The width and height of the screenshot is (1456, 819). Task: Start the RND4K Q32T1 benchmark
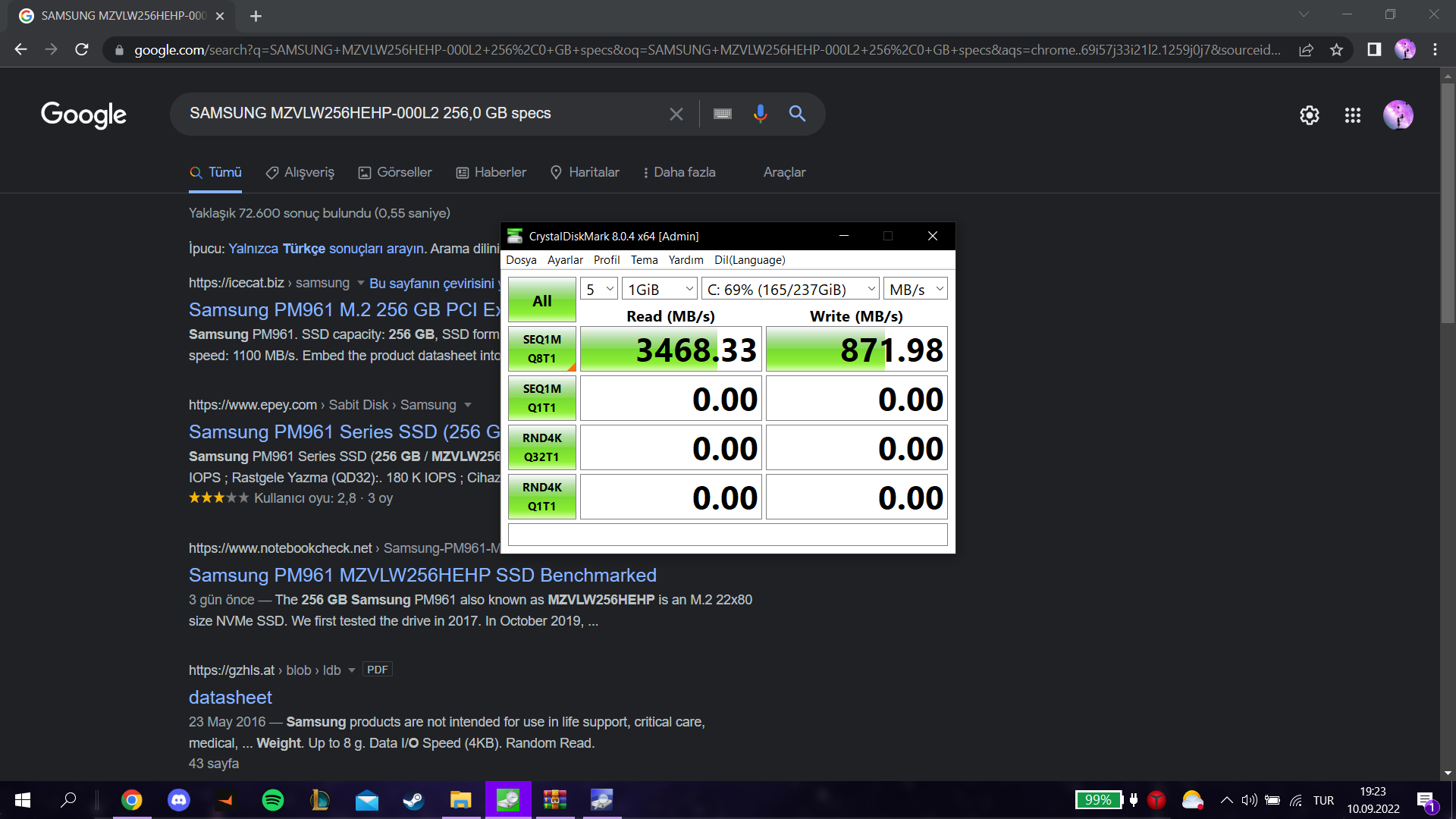pos(541,447)
